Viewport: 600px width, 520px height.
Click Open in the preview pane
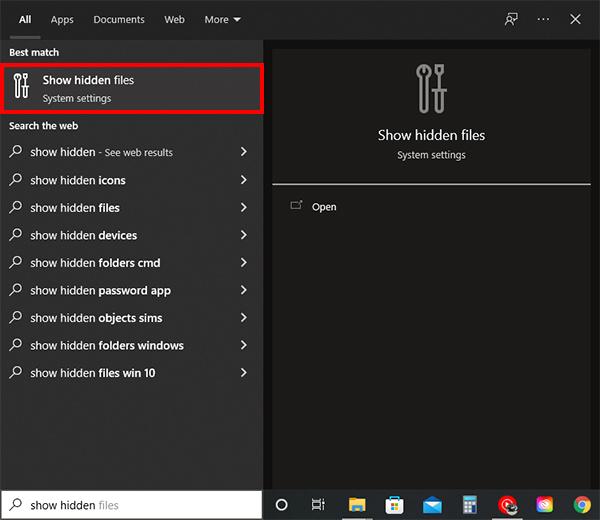(x=324, y=207)
